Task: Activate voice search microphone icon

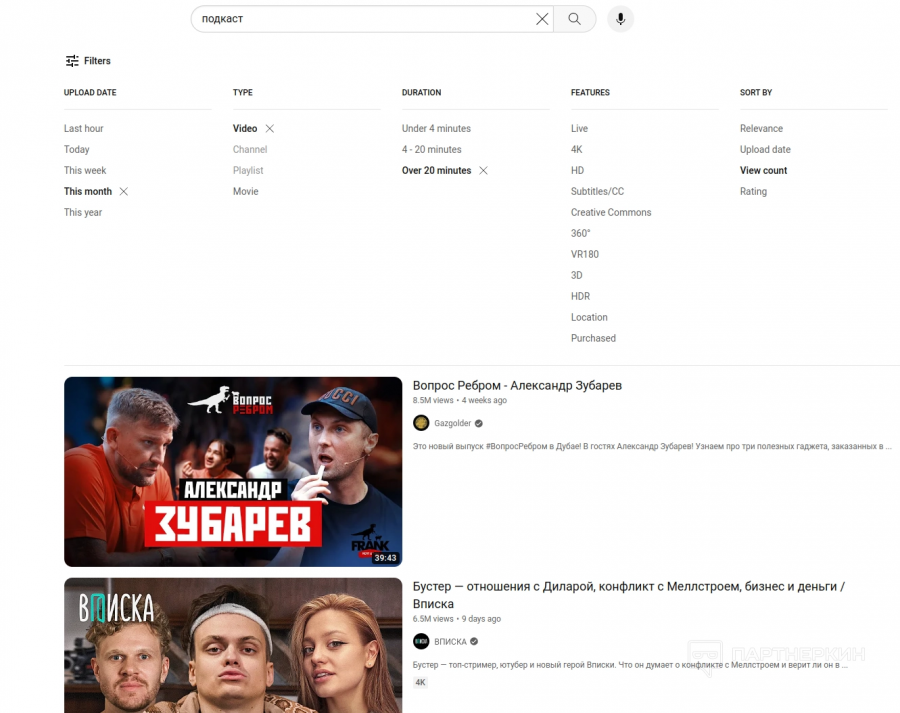Action: click(x=620, y=19)
